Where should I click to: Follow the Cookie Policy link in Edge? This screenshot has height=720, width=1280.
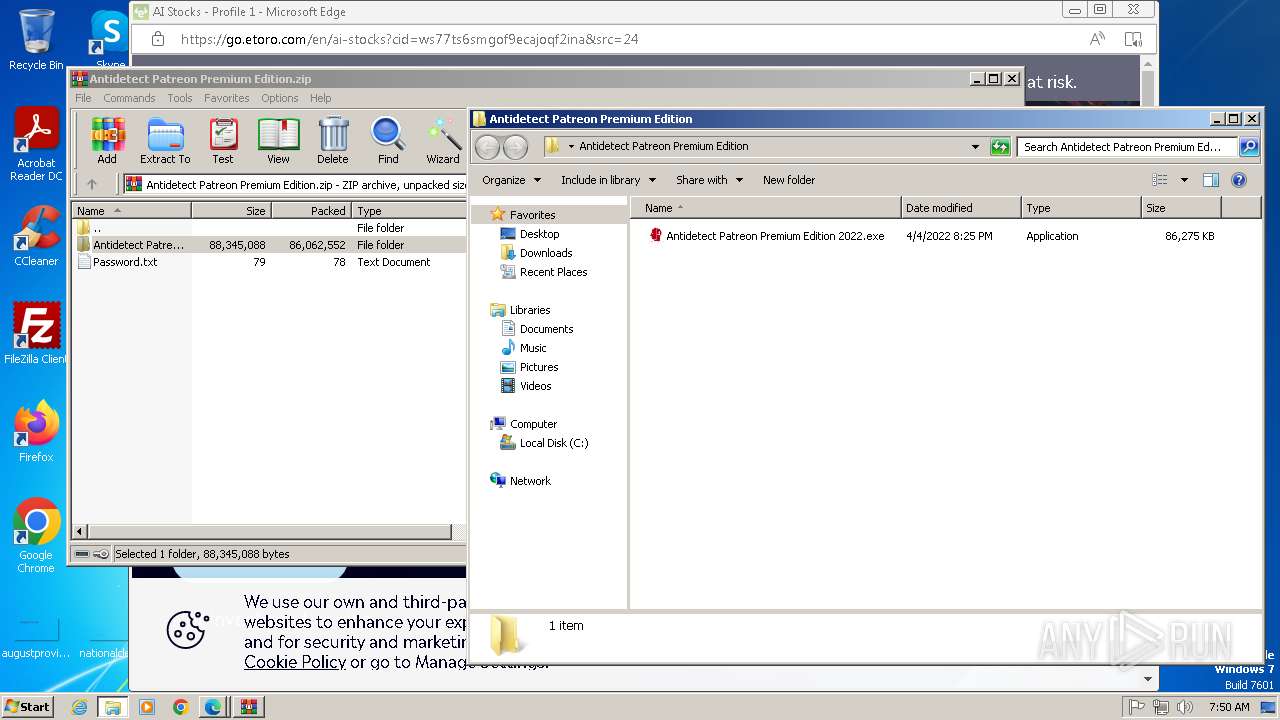(x=295, y=662)
